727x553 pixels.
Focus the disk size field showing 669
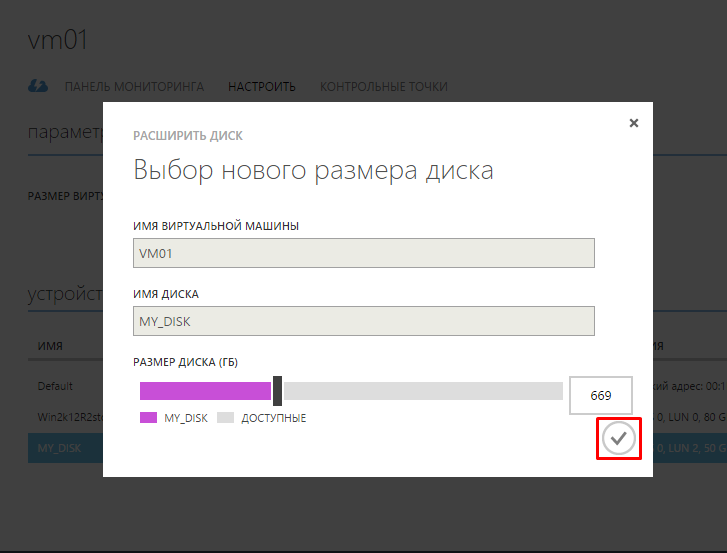601,396
